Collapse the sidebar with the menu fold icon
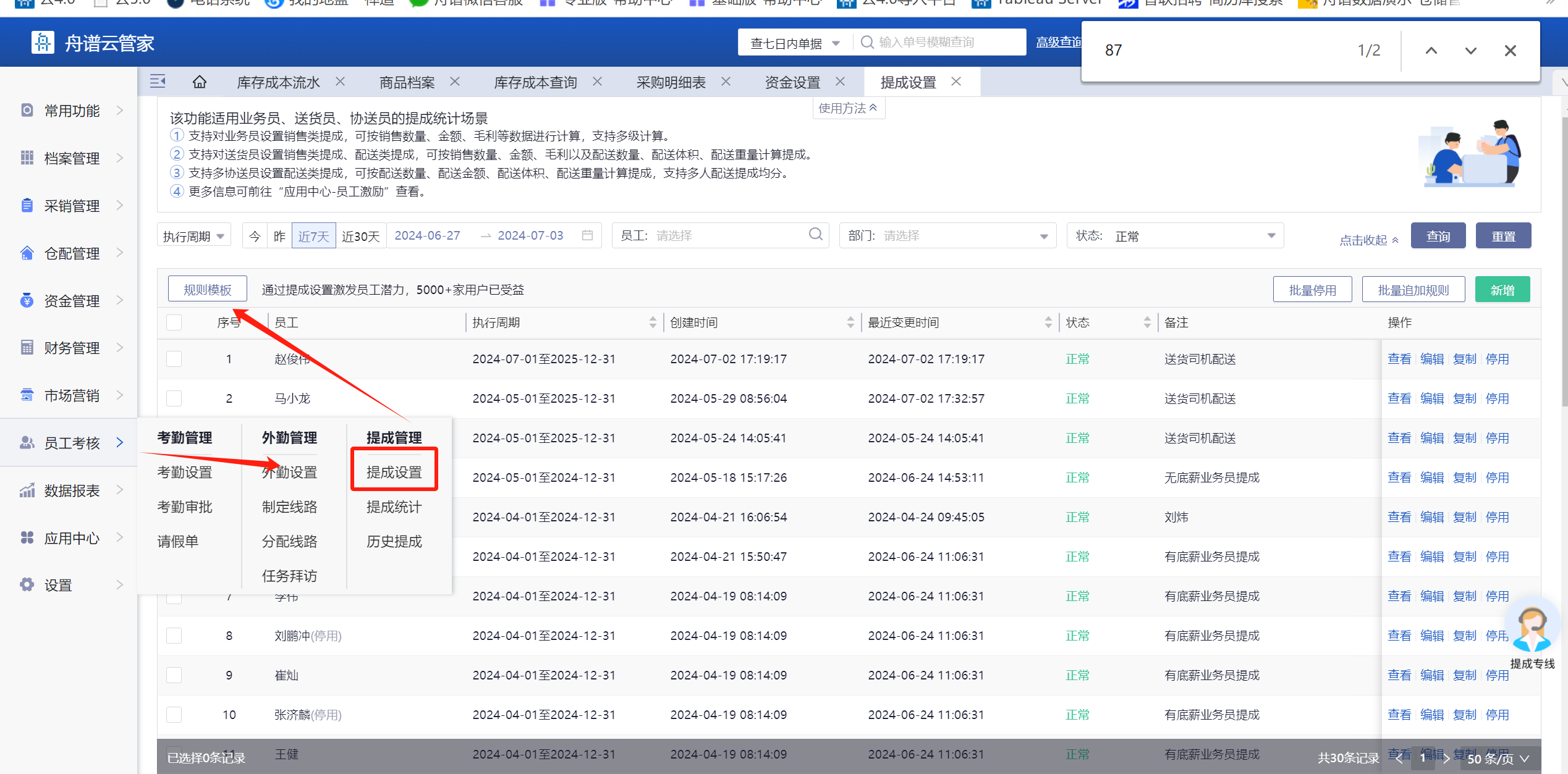The image size is (1568, 774). [x=158, y=82]
